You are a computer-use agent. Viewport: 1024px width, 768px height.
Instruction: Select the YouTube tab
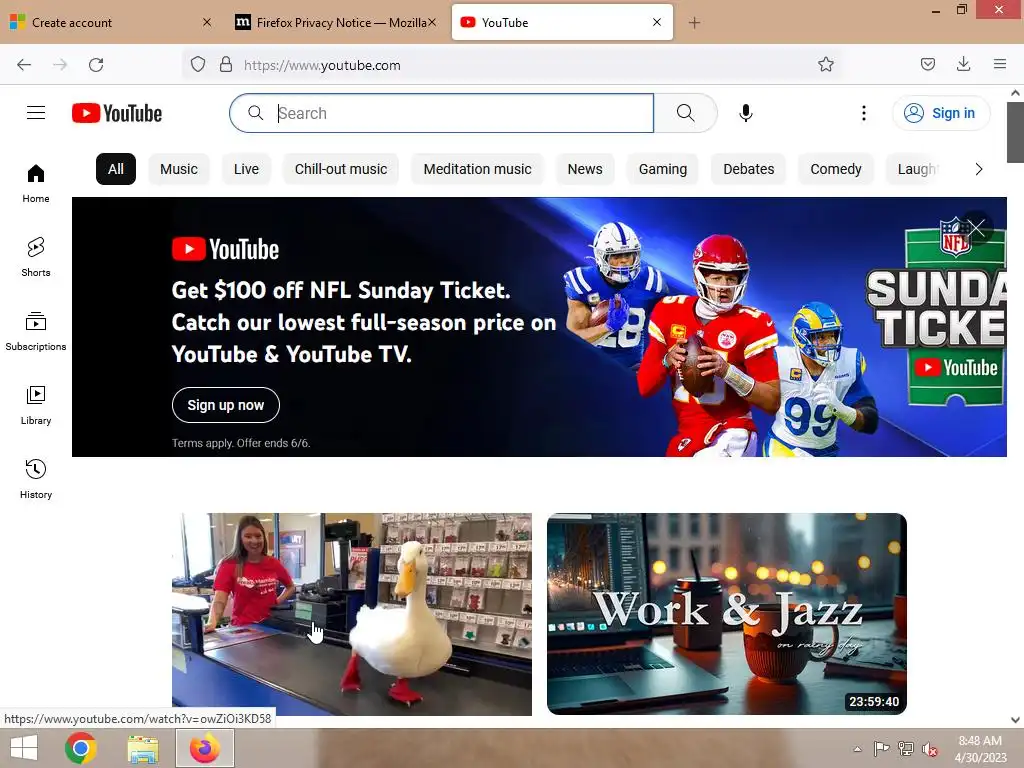click(562, 22)
